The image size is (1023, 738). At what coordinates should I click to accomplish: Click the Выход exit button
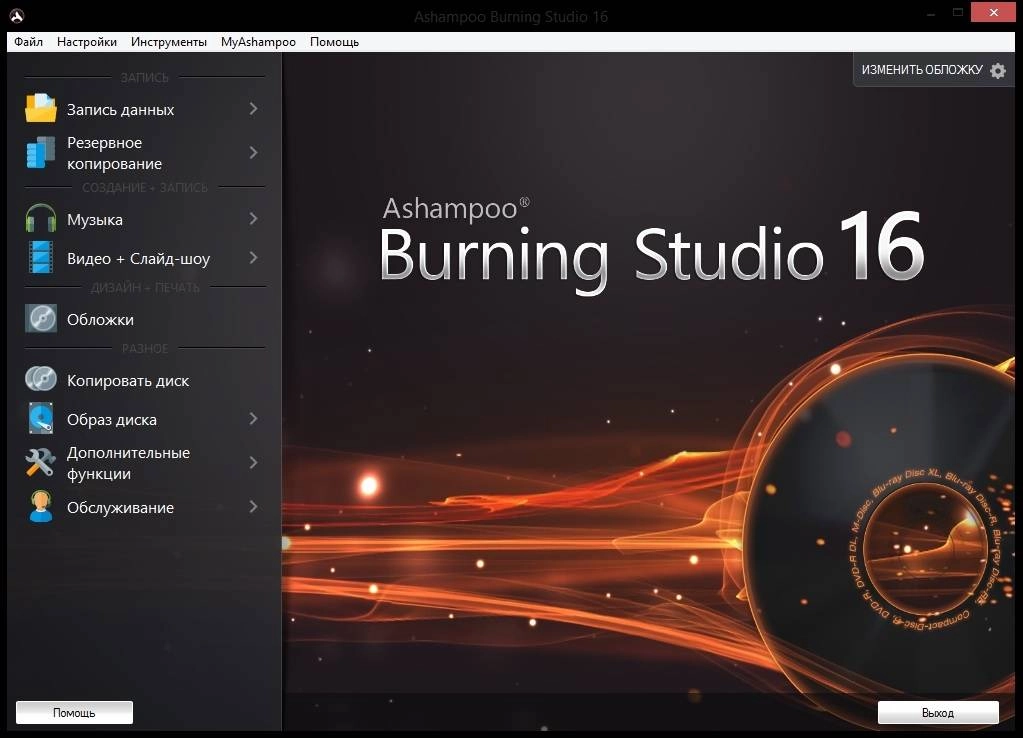[x=938, y=713]
